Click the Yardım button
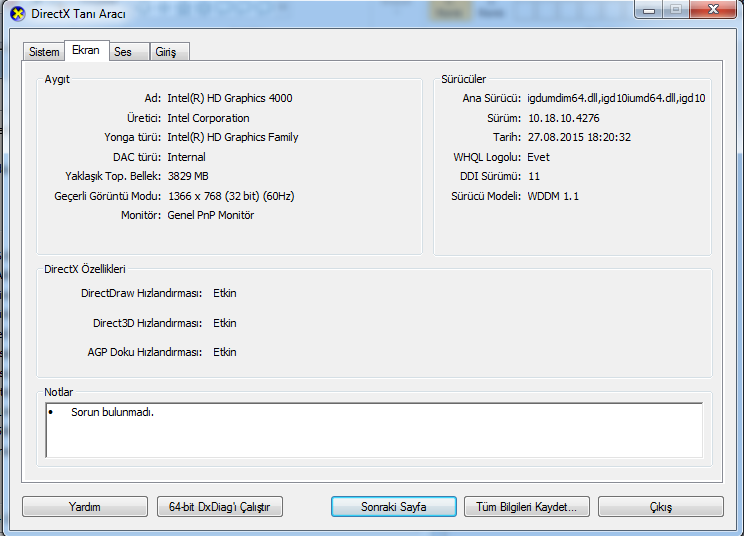 click(x=85, y=507)
